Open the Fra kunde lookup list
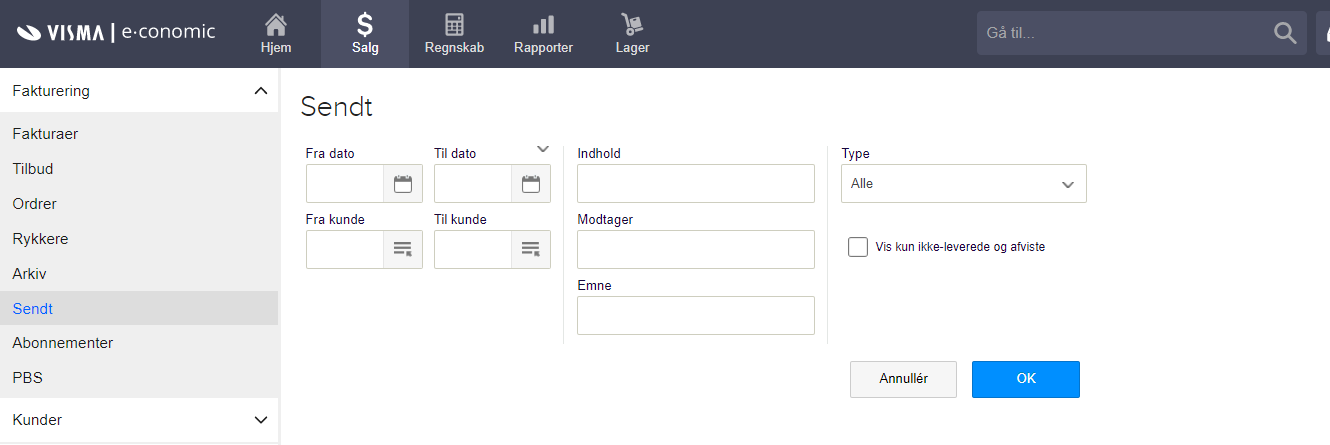Image resolution: width=1330 pixels, height=445 pixels. pos(403,249)
